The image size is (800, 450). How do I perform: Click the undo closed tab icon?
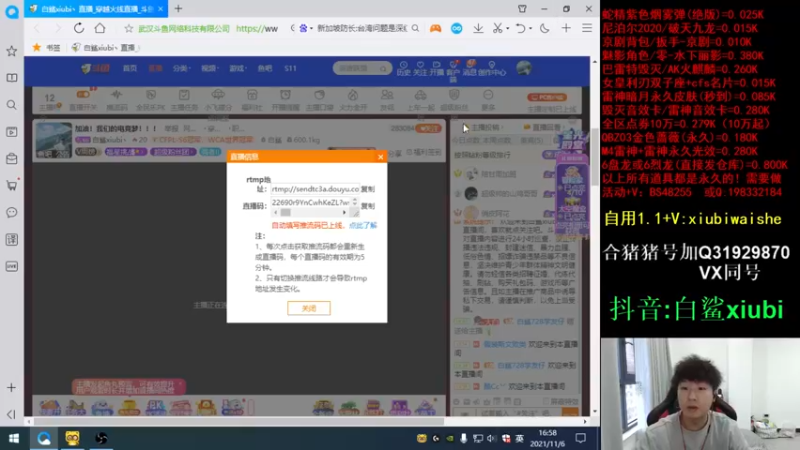click(x=520, y=29)
